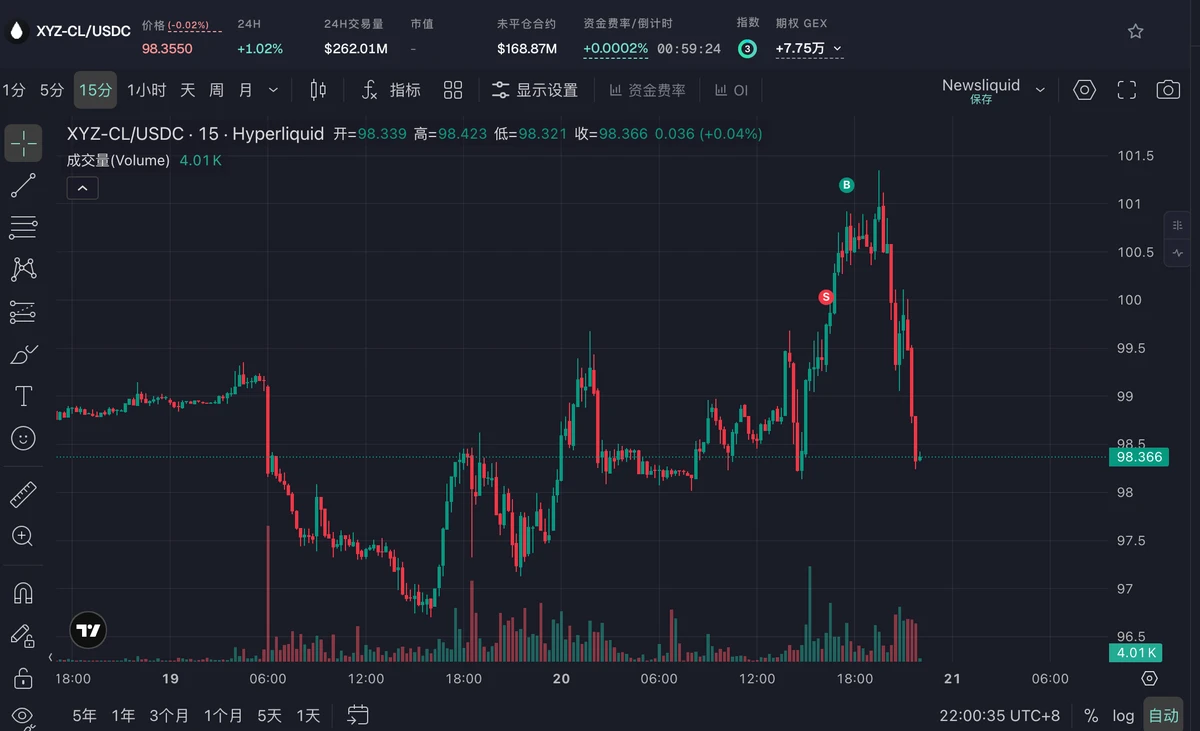The width and height of the screenshot is (1200, 731).
Task: Open the candlestick chart style selector
Action: tap(318, 90)
